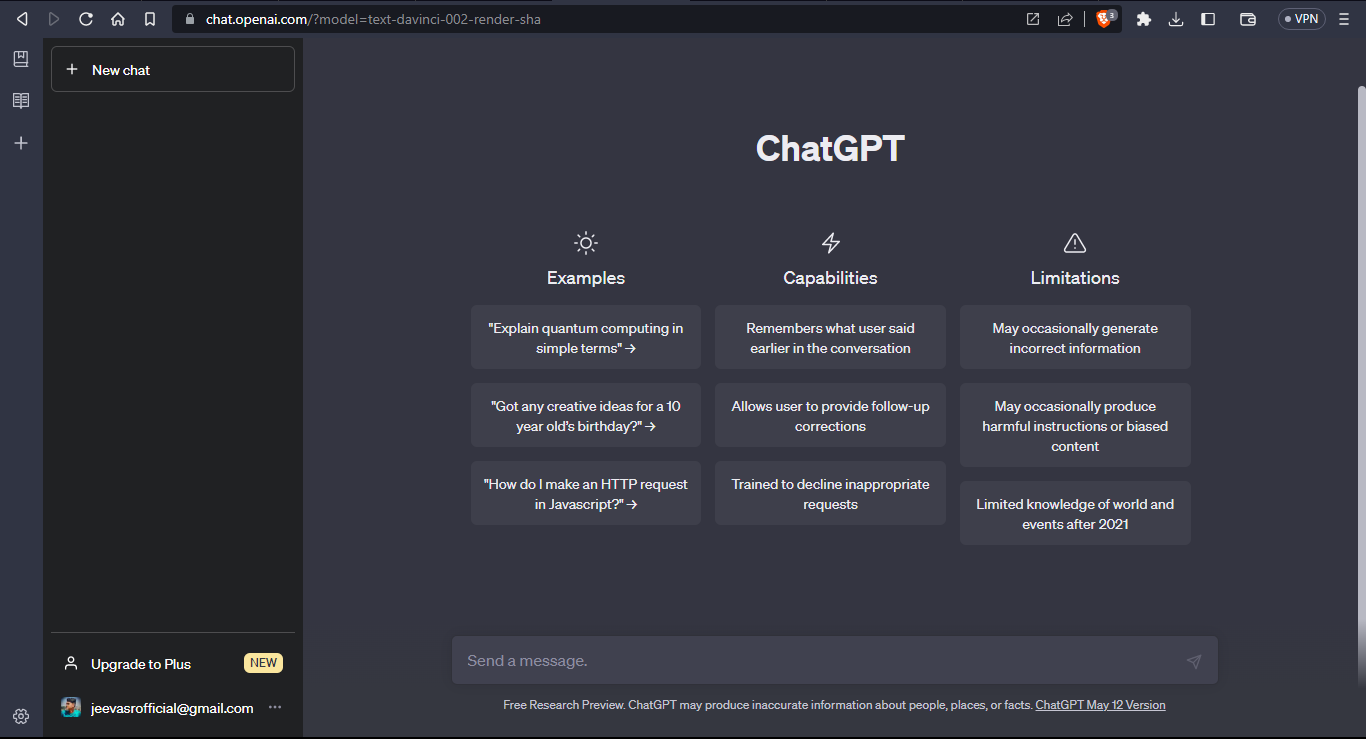Share this page via share icon
Screen dimensions: 1366x739
tap(1065, 19)
